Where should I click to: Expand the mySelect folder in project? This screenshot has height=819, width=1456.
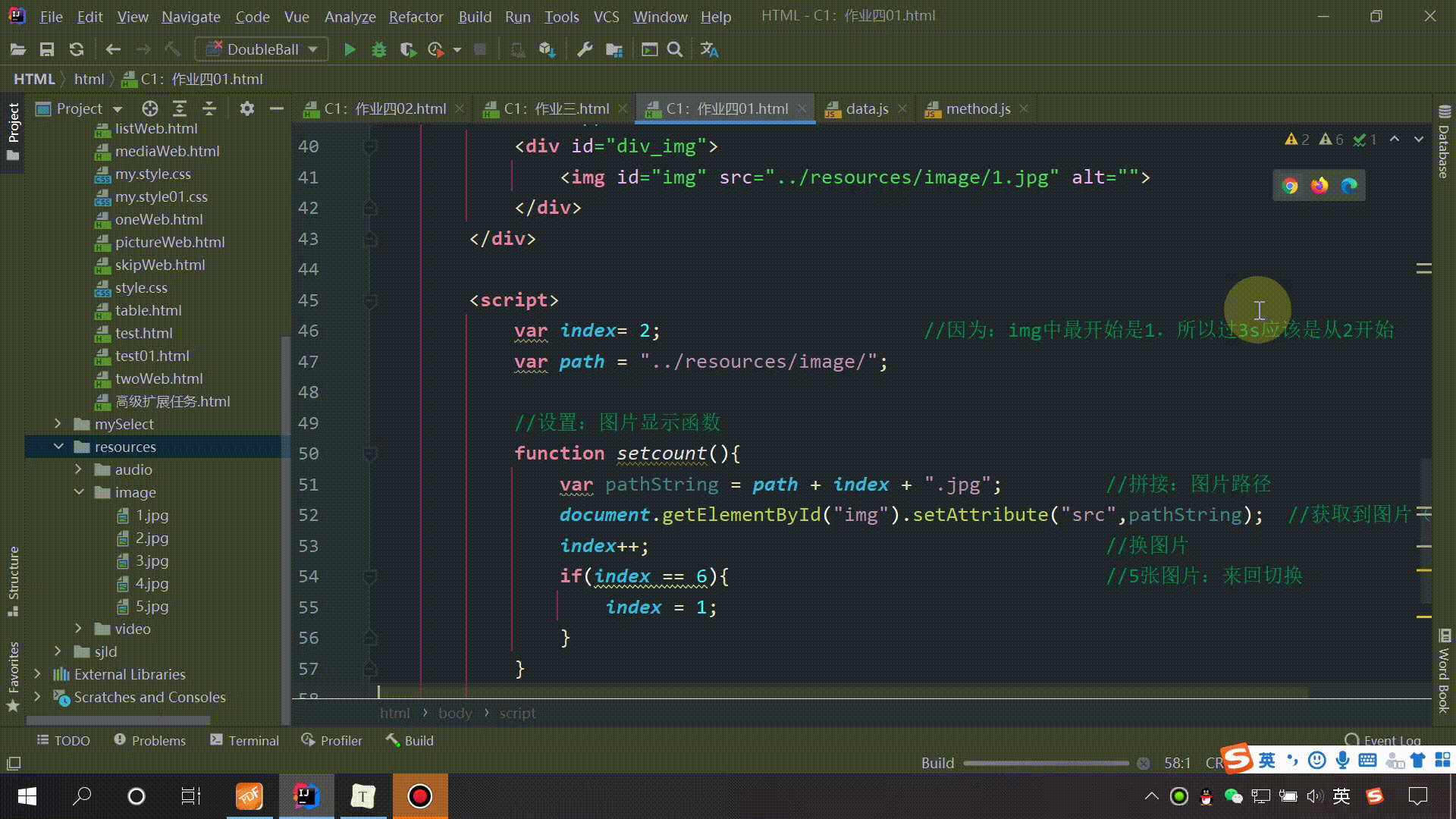(x=57, y=423)
